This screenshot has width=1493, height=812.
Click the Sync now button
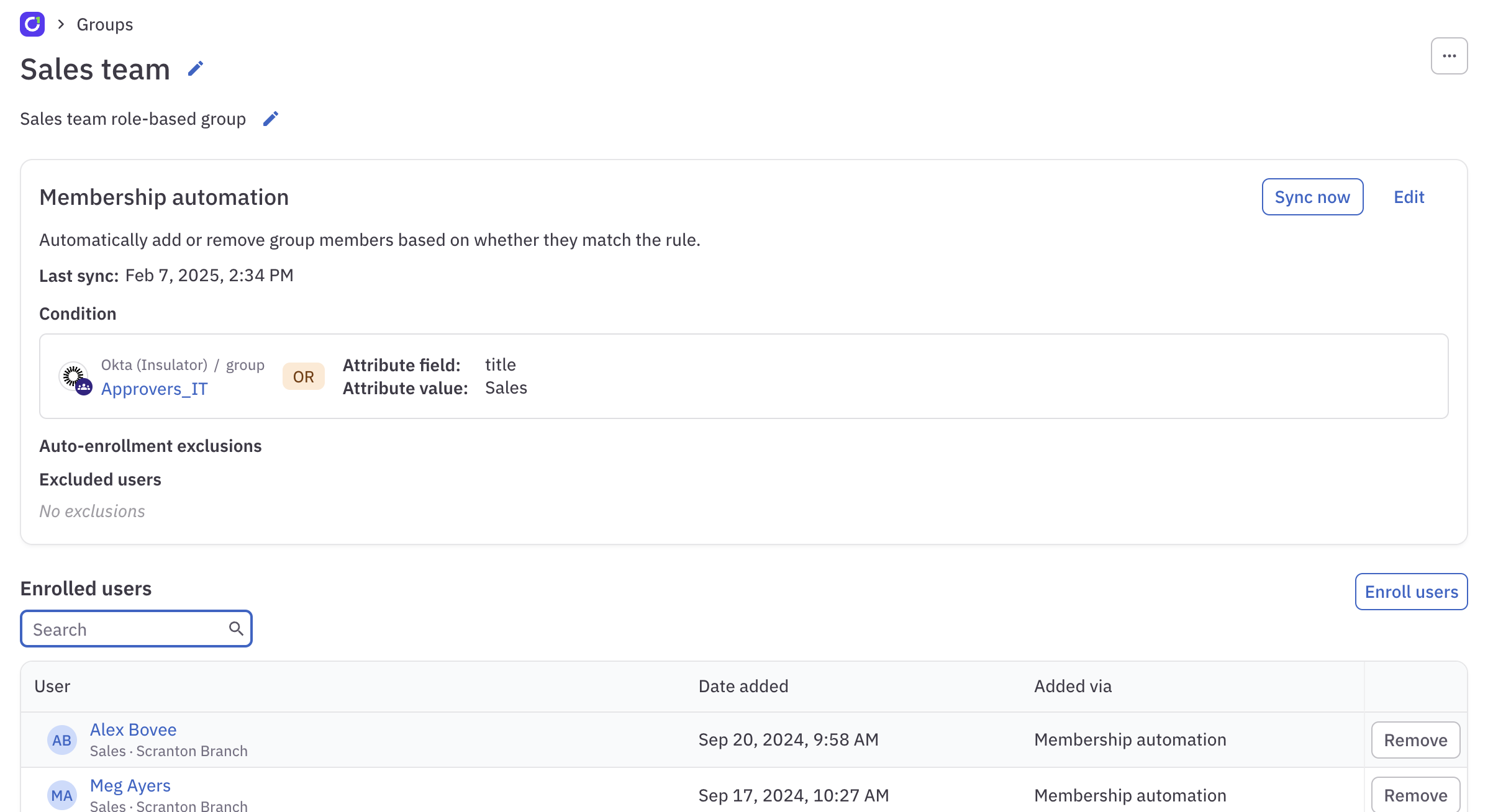(x=1312, y=197)
